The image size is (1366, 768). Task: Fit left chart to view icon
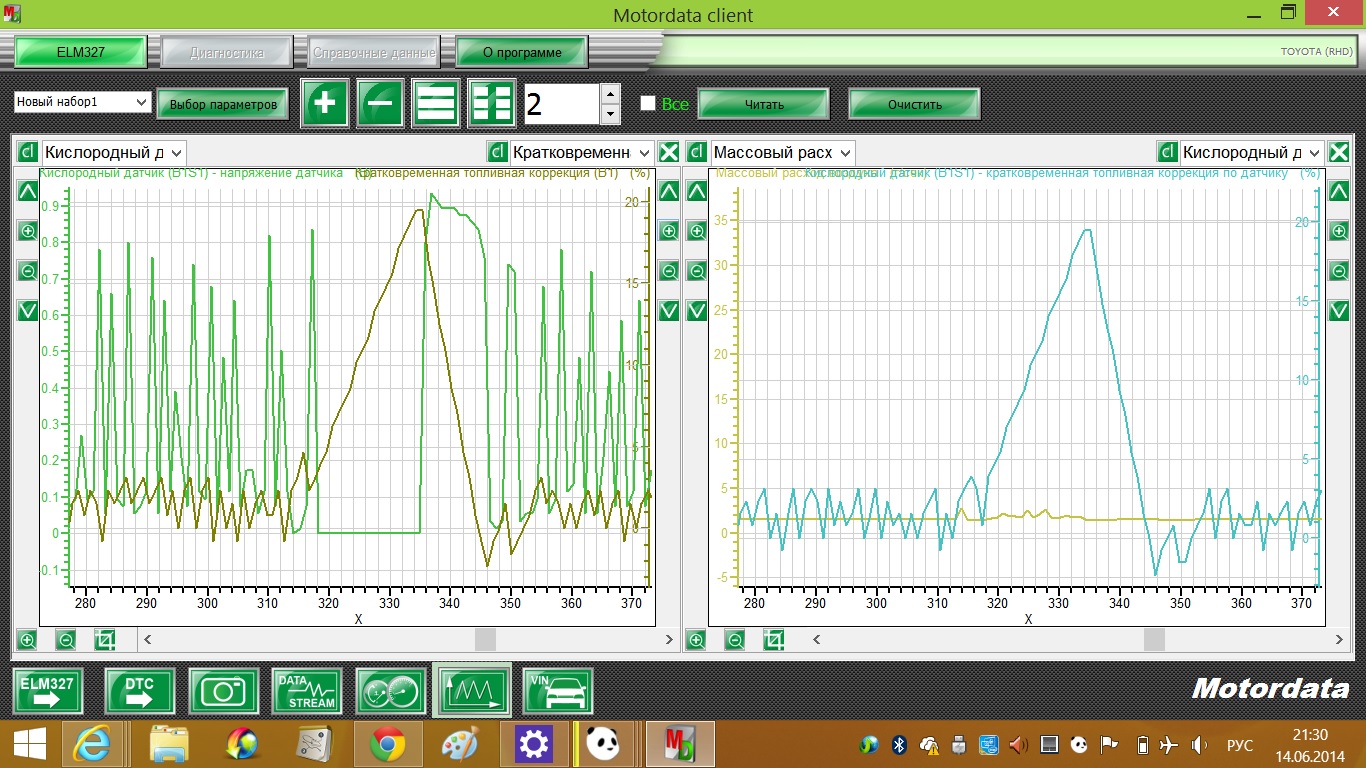[x=105, y=639]
